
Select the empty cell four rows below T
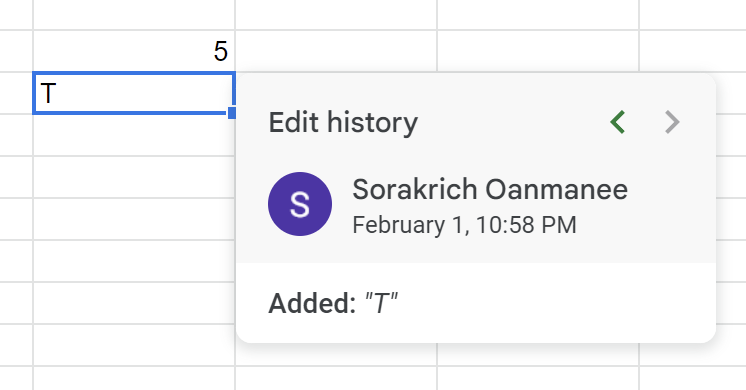134,261
